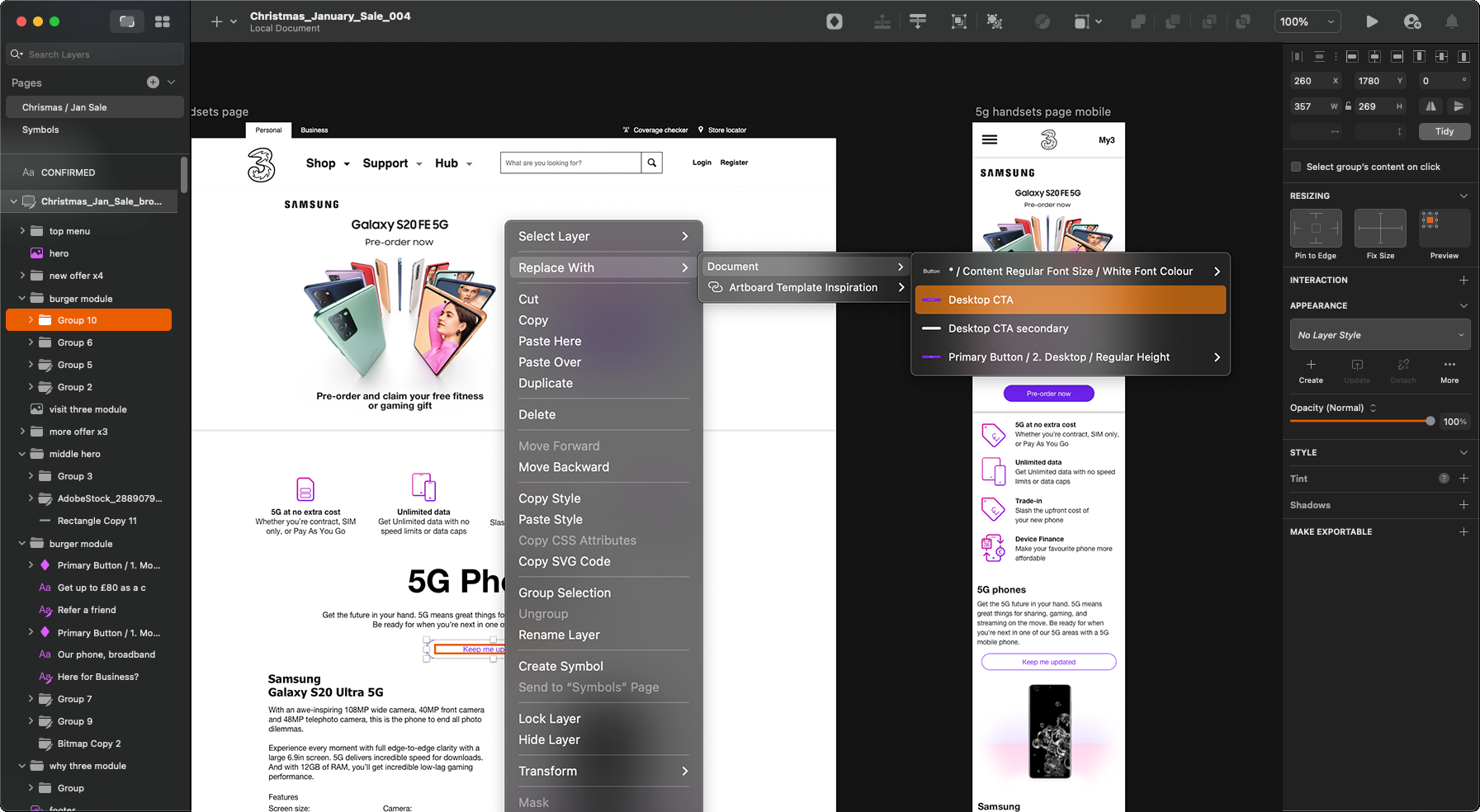The image size is (1480, 812).
Task: Toggle the width and height lock
Action: click(1348, 106)
